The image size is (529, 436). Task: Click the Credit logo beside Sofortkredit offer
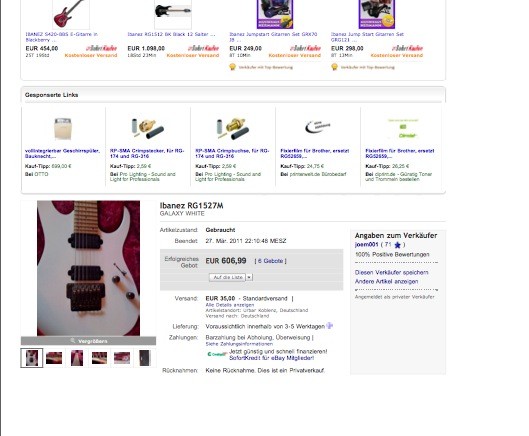(x=216, y=354)
